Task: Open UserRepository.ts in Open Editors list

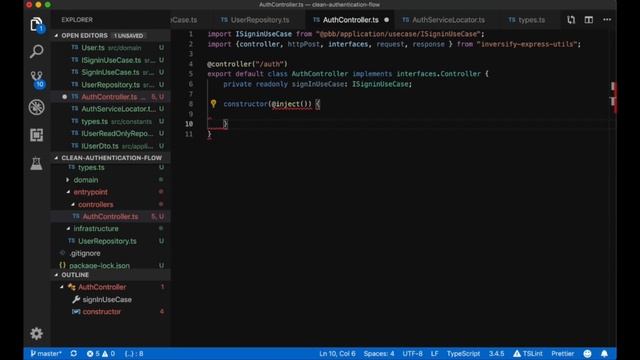Action: 110,84
